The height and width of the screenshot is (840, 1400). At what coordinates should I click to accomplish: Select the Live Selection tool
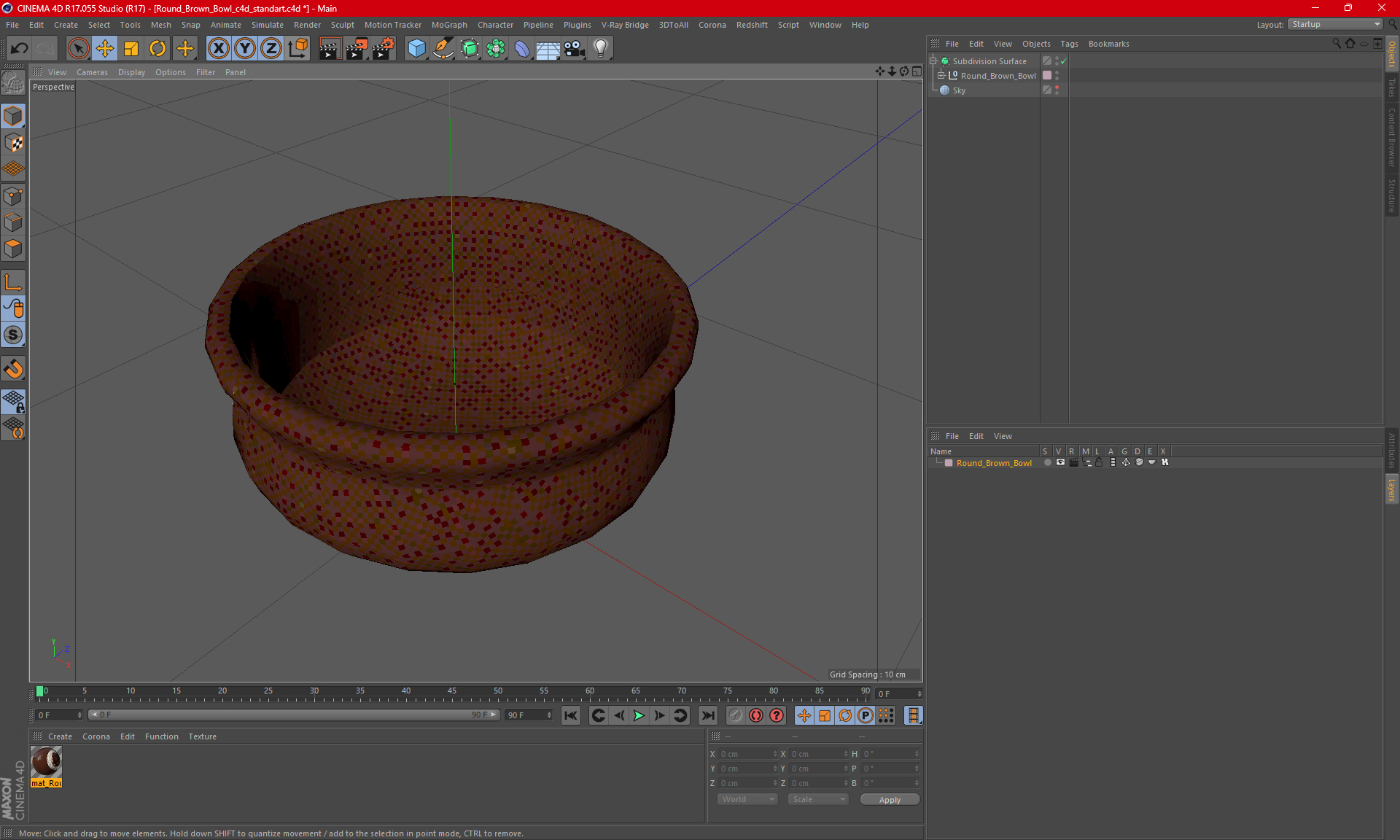tap(78, 48)
